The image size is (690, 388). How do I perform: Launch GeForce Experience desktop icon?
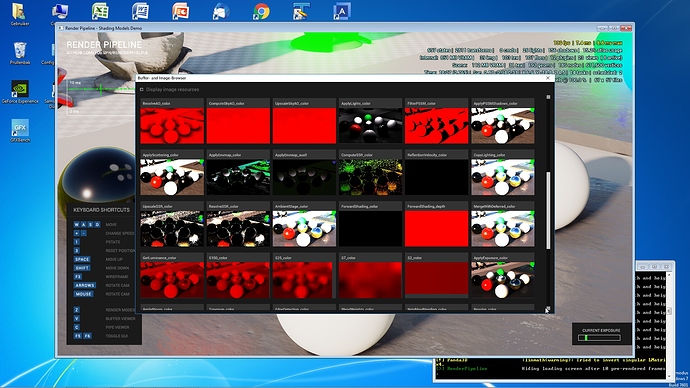(20, 91)
